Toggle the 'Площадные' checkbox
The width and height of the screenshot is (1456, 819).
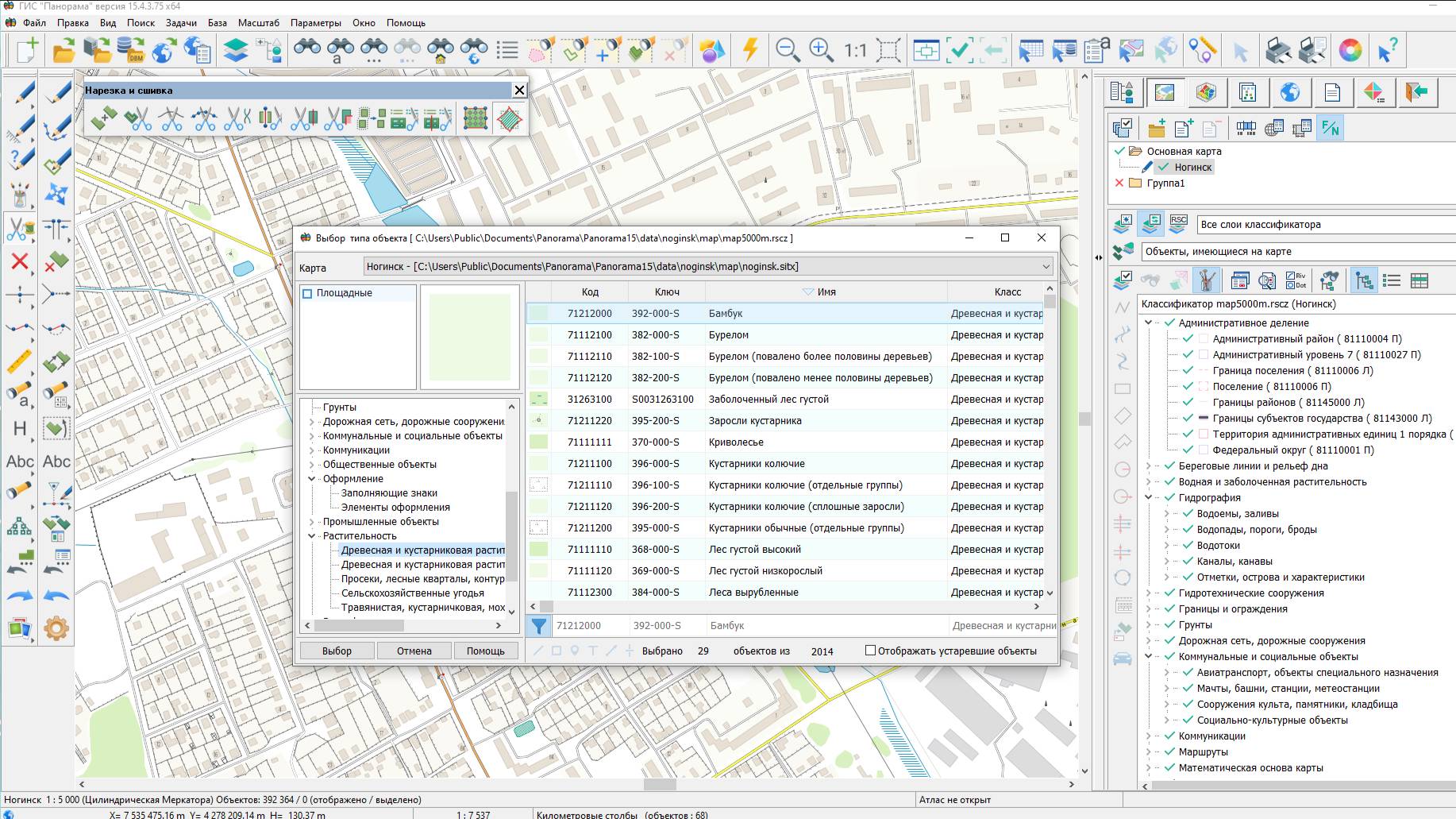pyautogui.click(x=308, y=293)
